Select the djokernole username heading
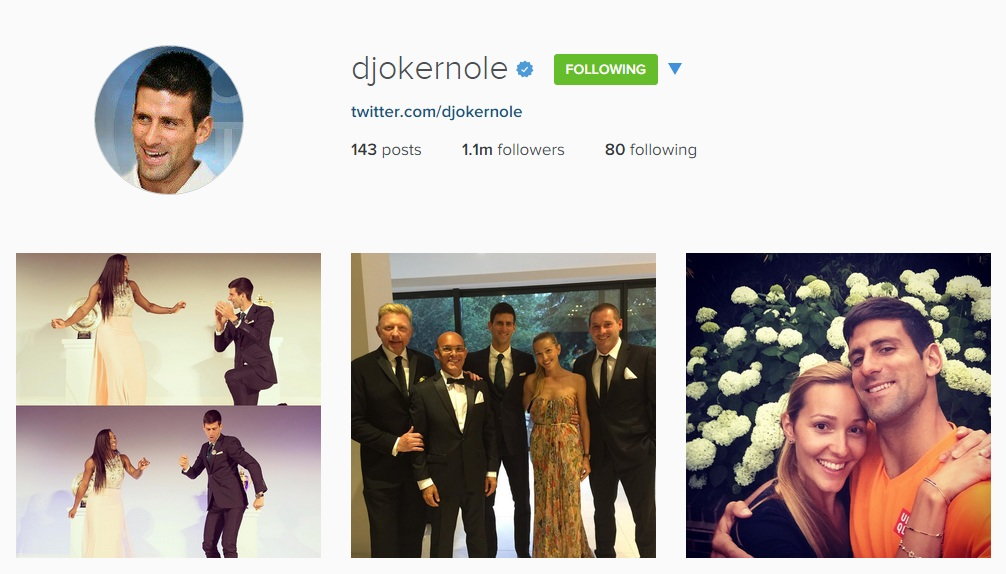Viewport: 1006px width, 574px height. 429,69
